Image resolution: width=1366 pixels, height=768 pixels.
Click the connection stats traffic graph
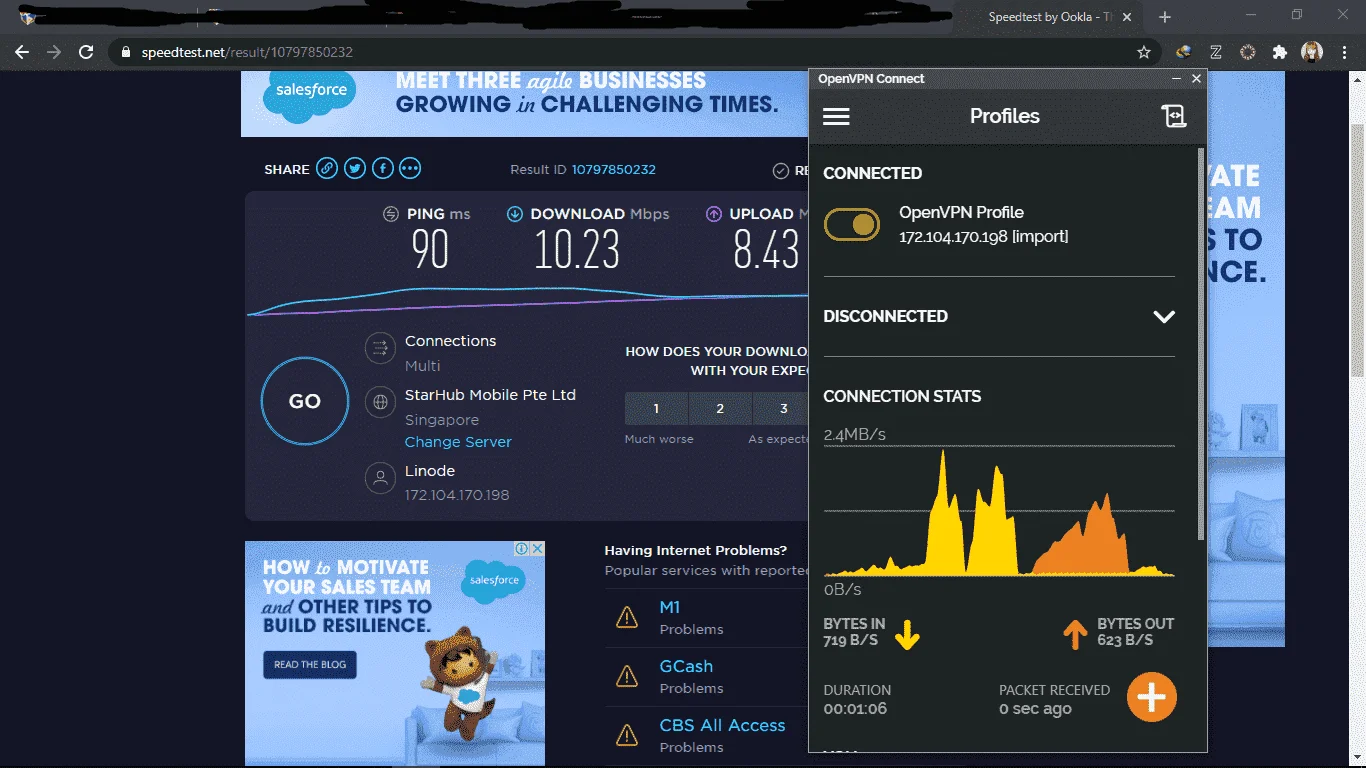coord(999,511)
